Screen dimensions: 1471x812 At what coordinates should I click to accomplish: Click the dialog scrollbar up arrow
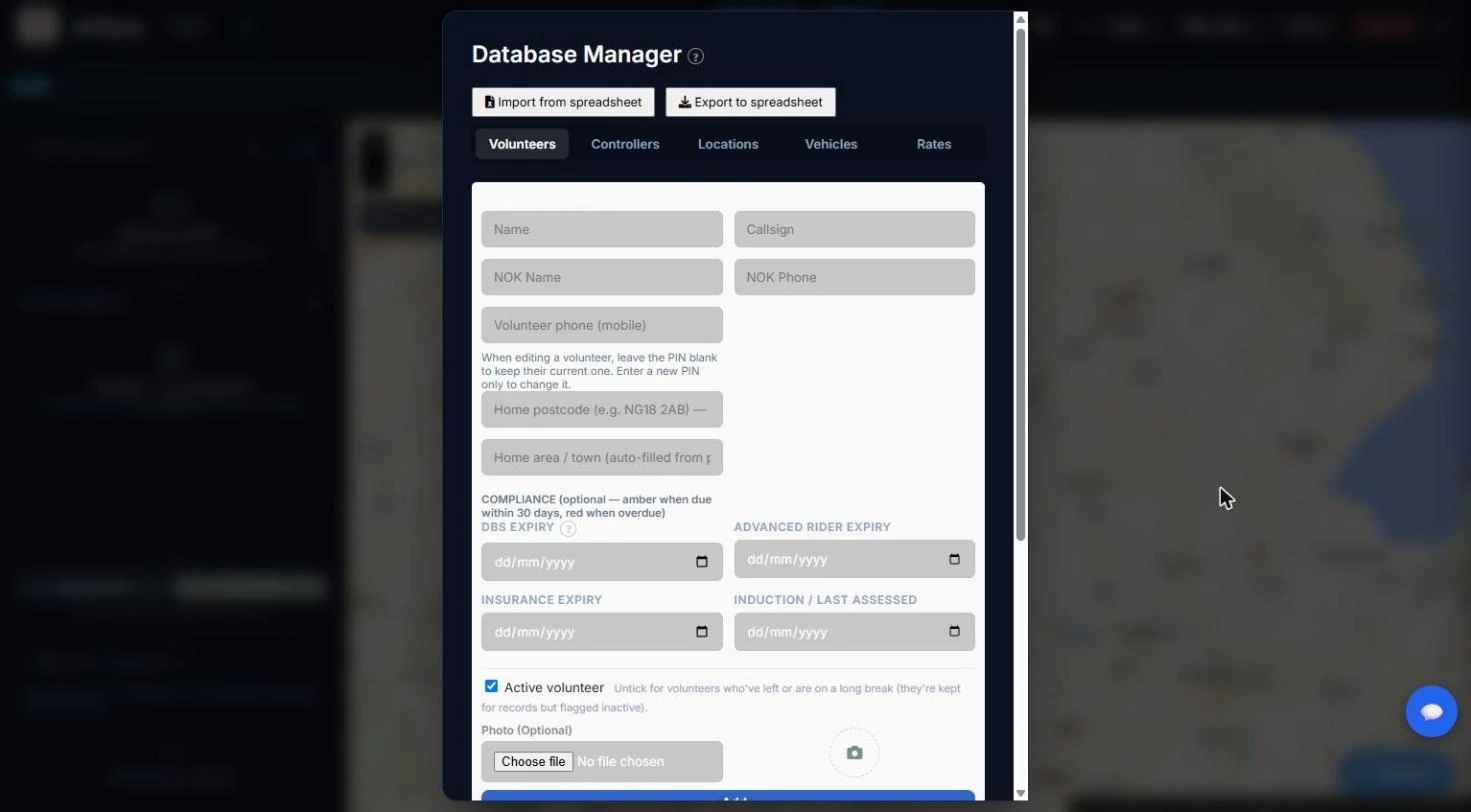coord(1020,19)
